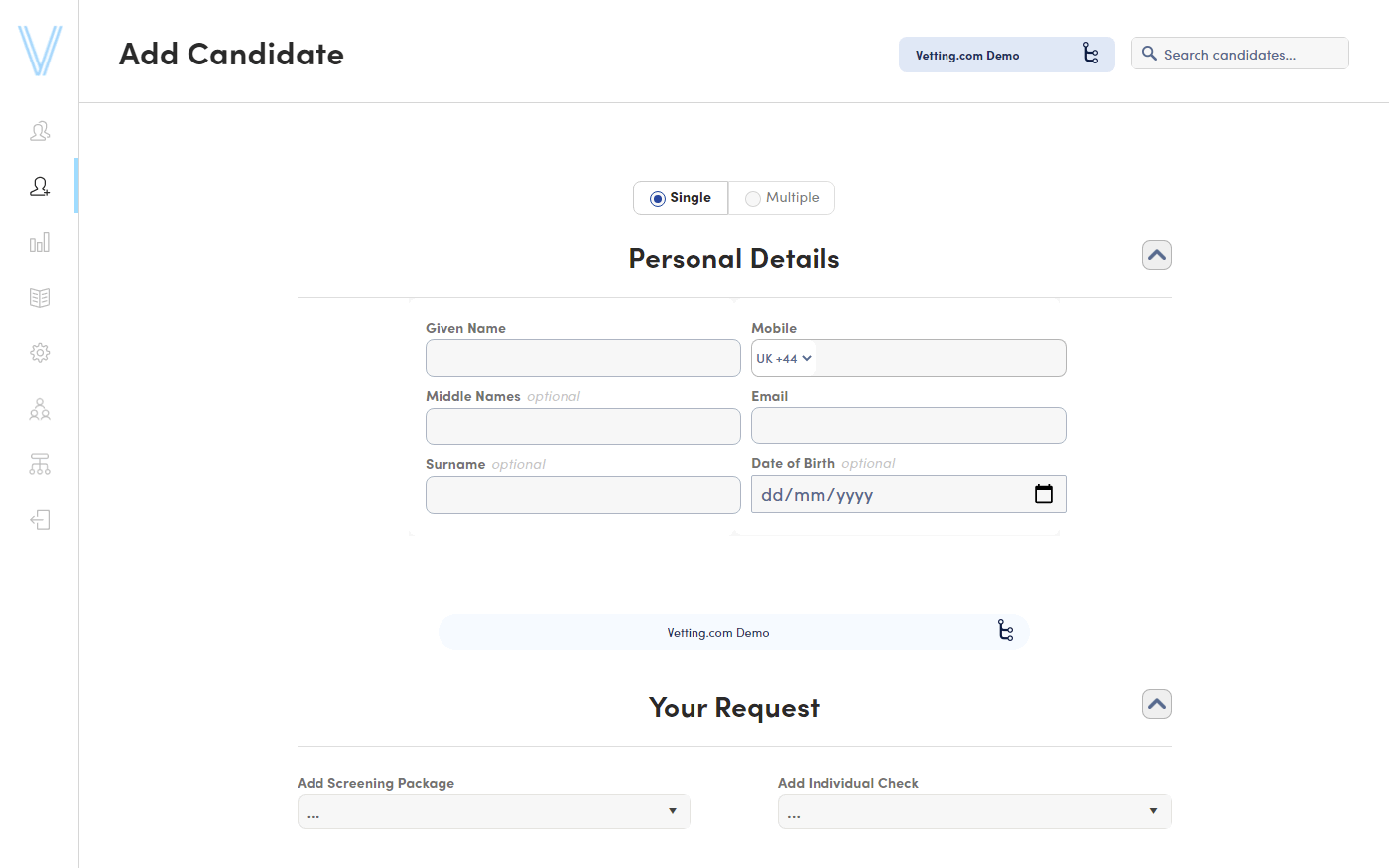Open the Add Individual Check dropdown
Image resolution: width=1389 pixels, height=868 pixels.
(x=973, y=811)
